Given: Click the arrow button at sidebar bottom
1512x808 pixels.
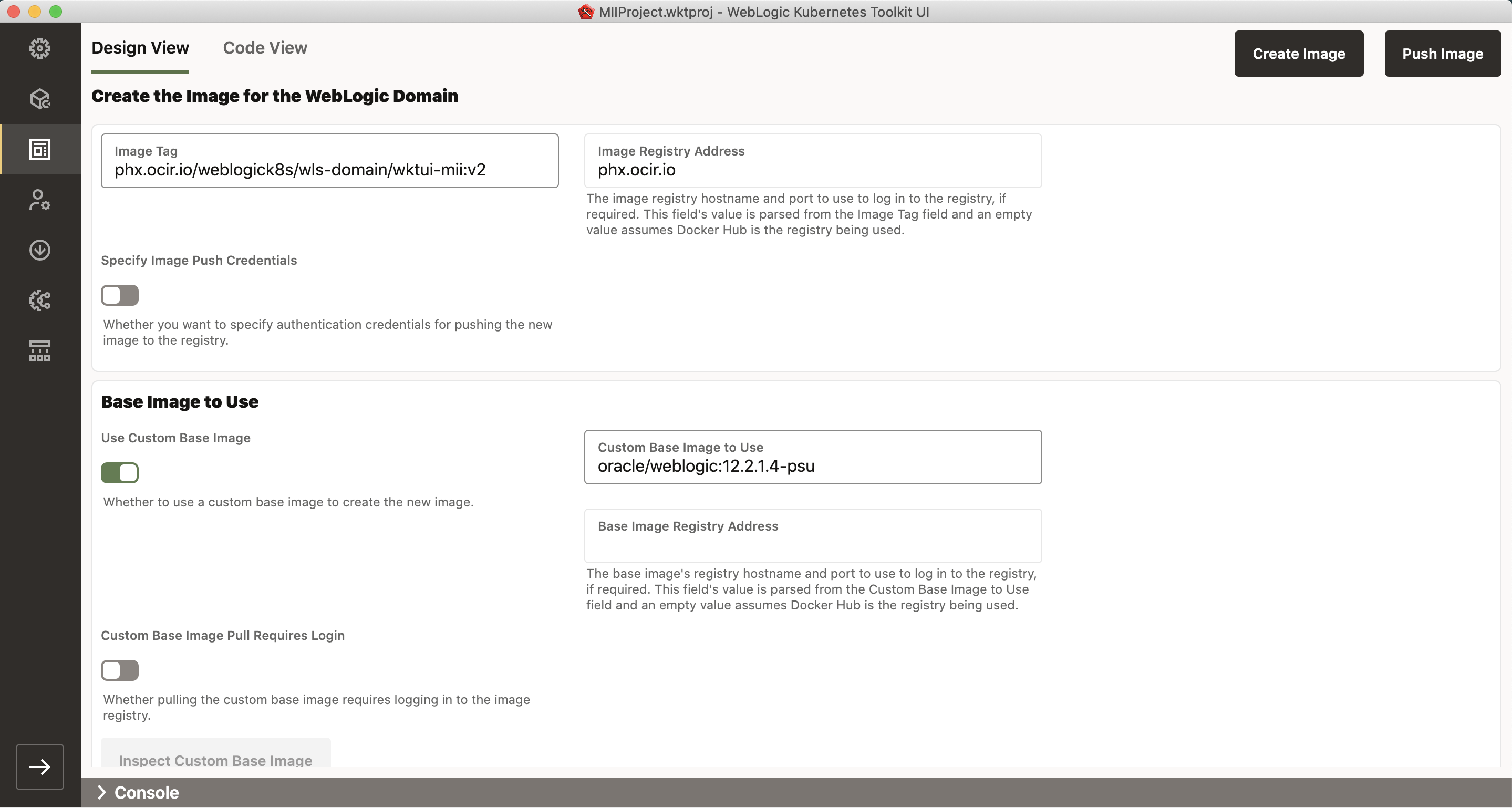Looking at the screenshot, I should [x=40, y=766].
